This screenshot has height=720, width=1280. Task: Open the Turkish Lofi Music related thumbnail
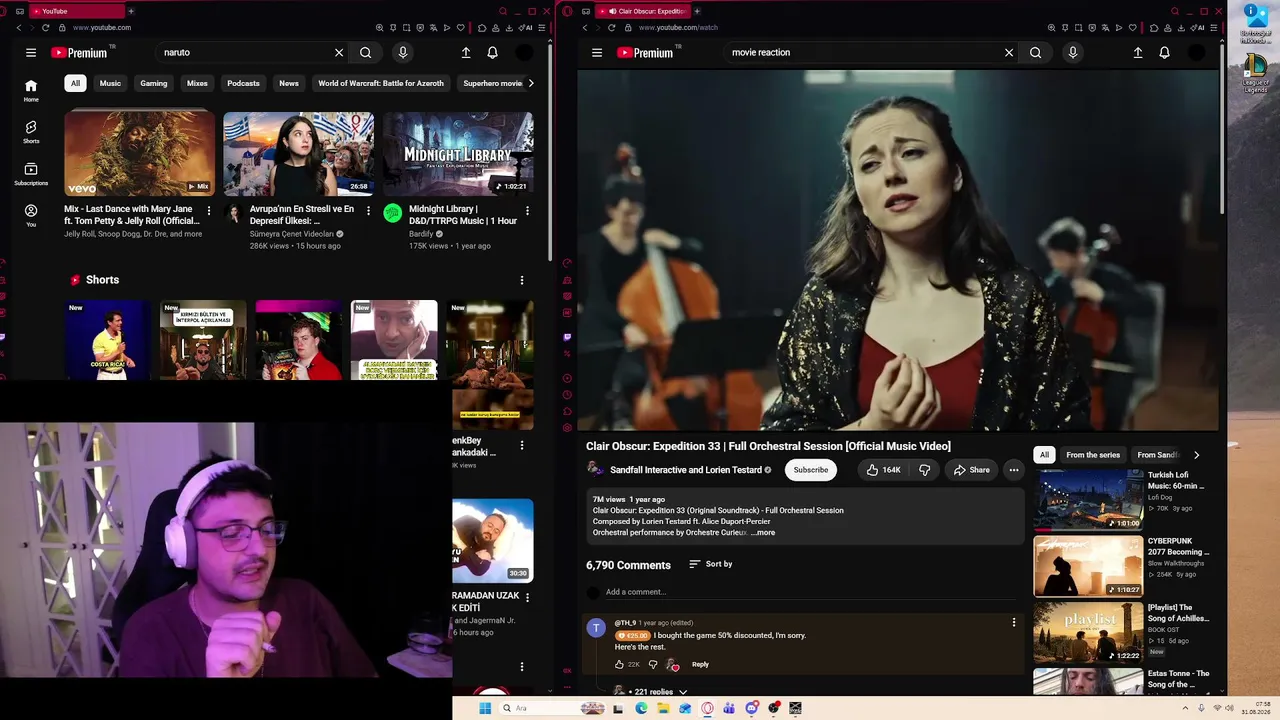coord(1088,500)
